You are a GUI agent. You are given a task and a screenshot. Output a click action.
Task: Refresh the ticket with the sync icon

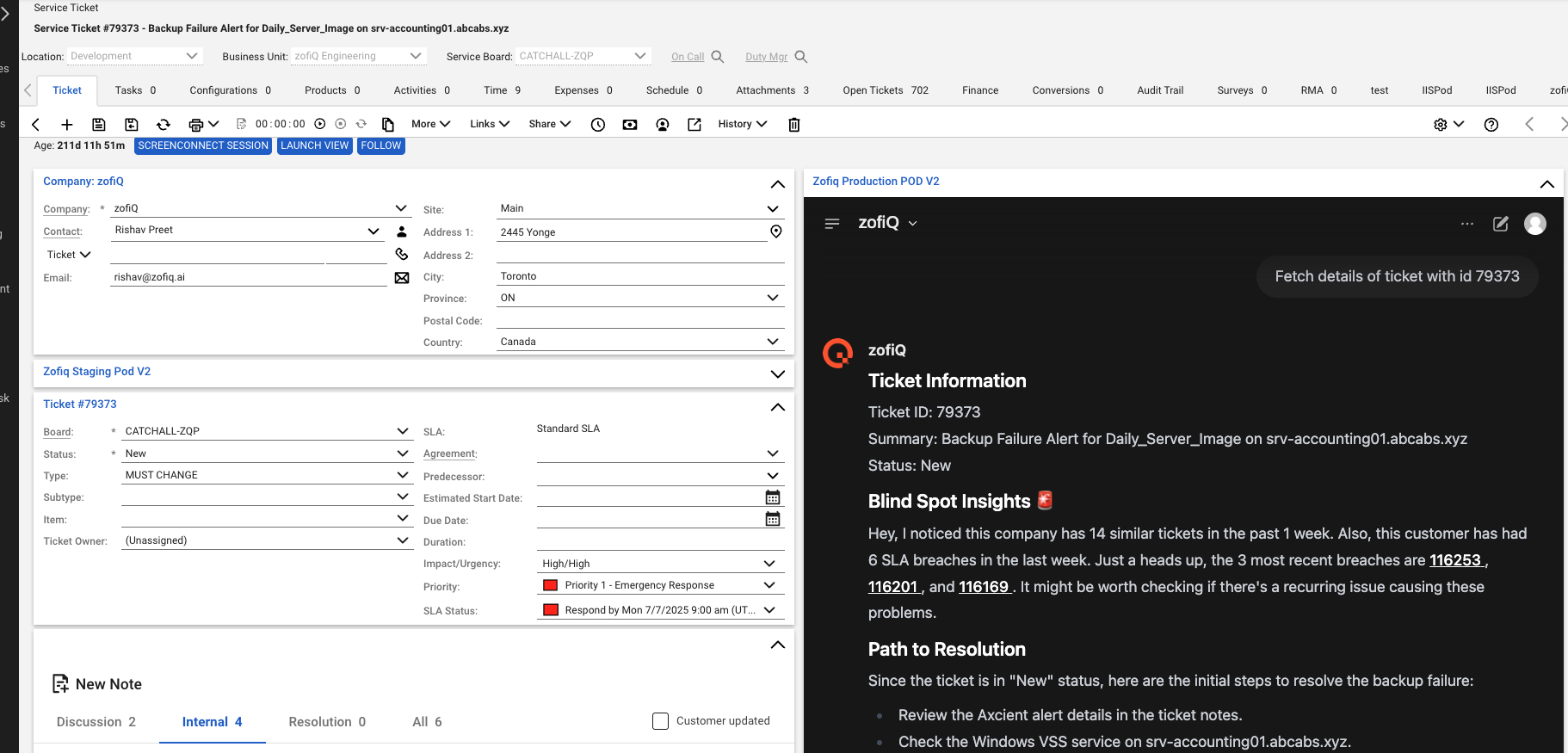164,125
